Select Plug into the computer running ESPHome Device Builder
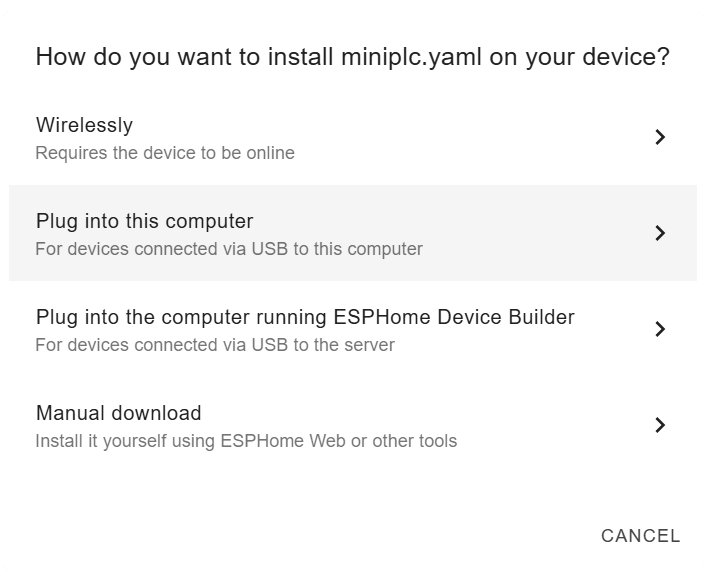 click(x=353, y=329)
